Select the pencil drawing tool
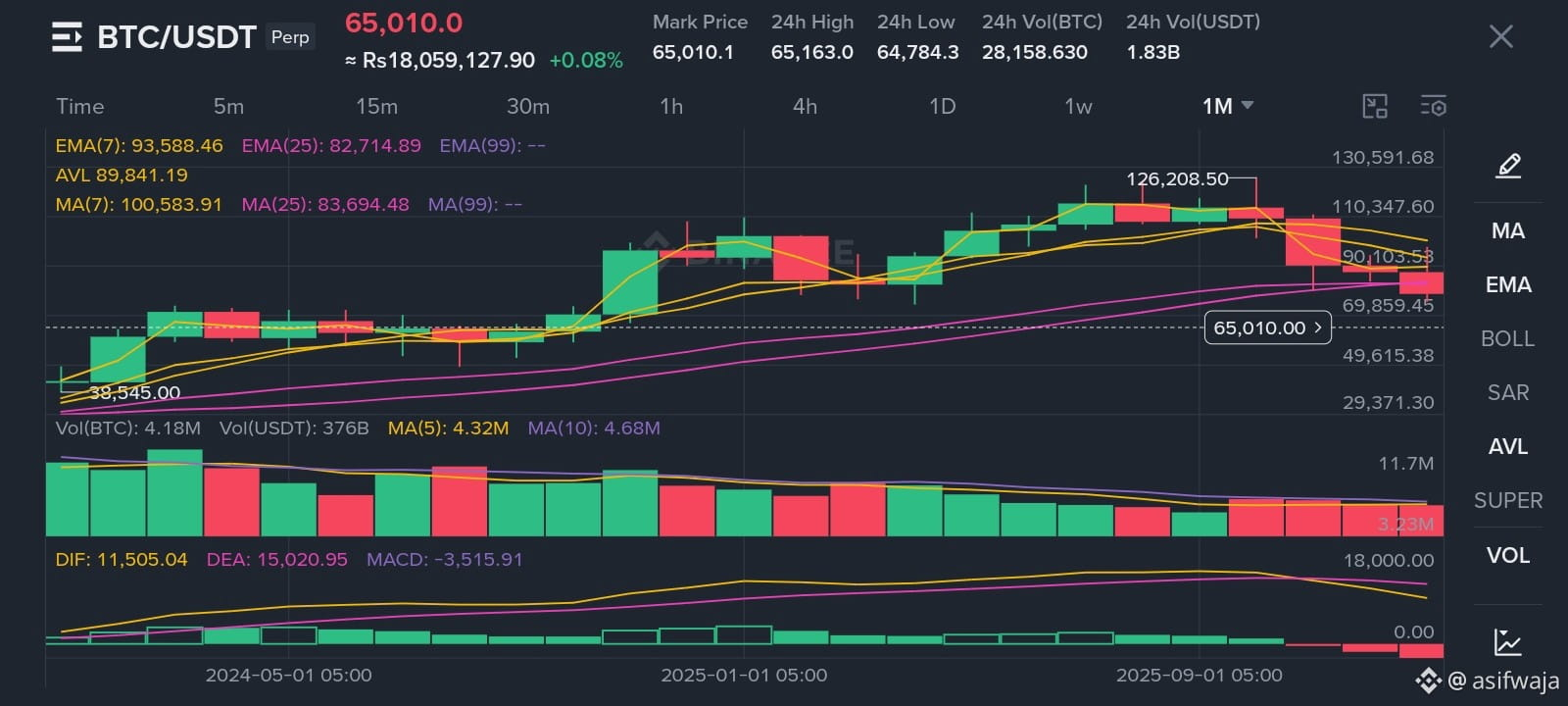 [x=1508, y=165]
